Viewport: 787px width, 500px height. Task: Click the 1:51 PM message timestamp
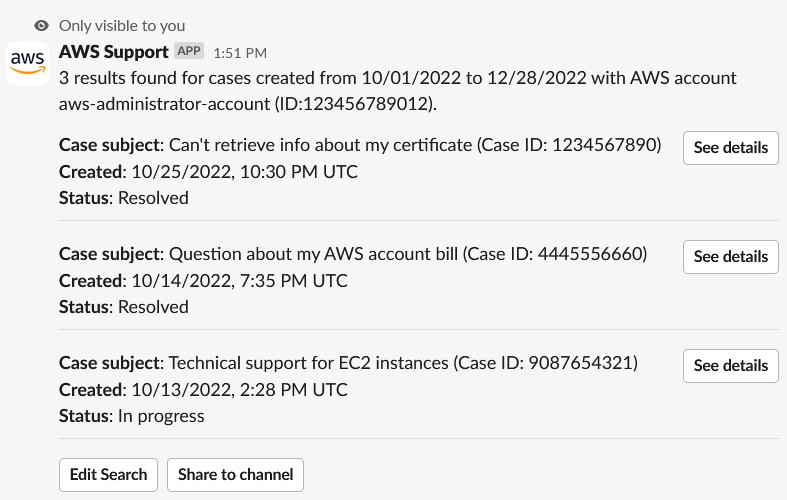click(x=240, y=52)
